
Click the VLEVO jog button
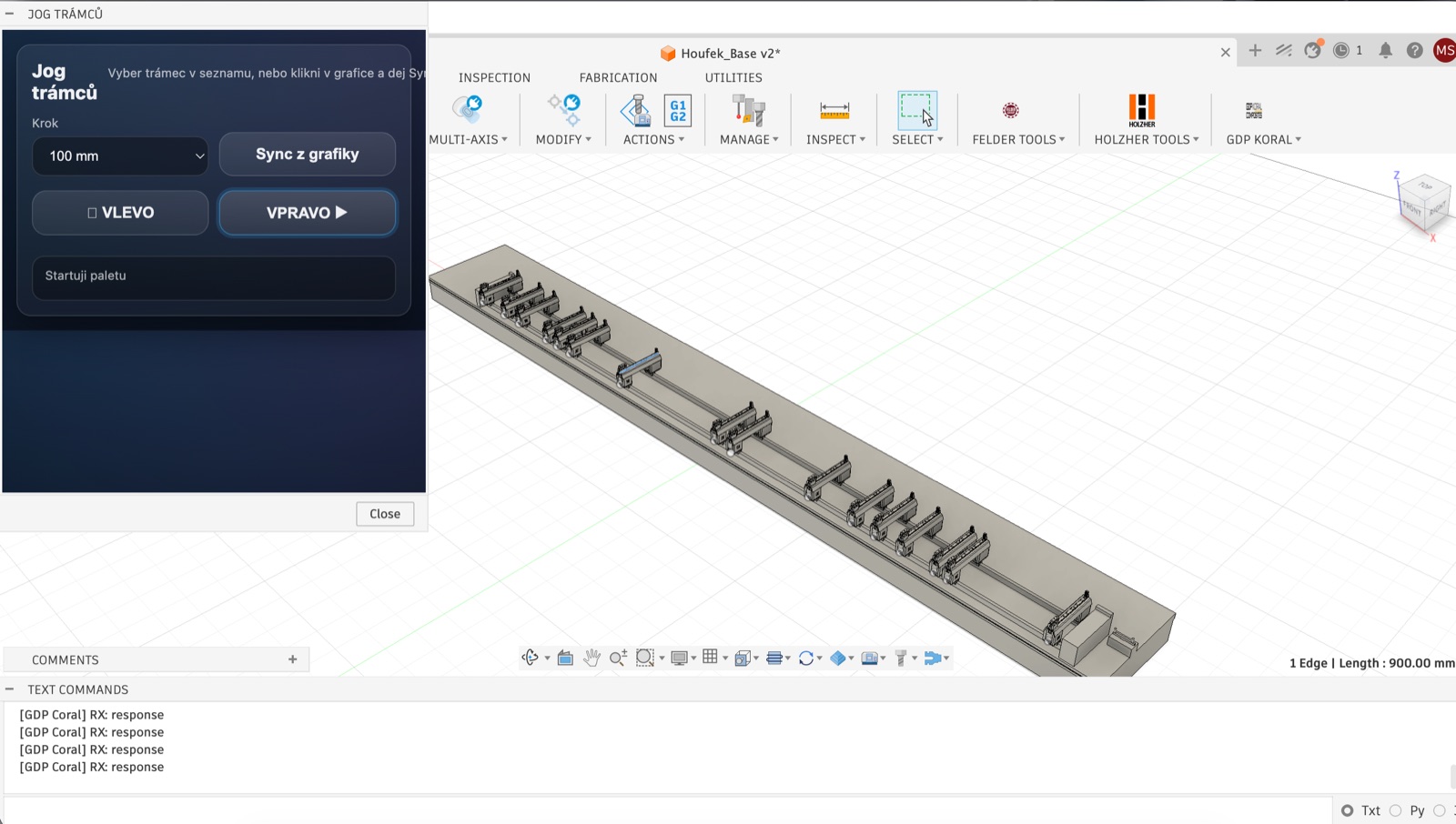tap(120, 213)
